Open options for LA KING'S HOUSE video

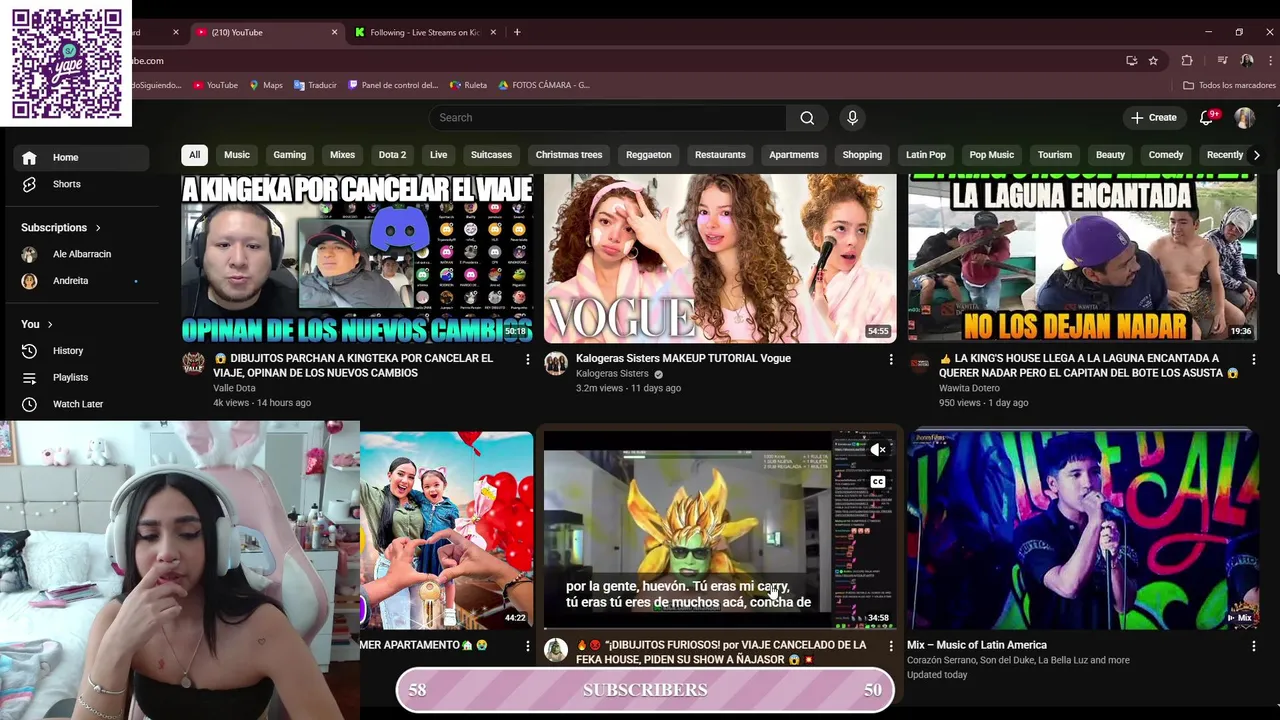(x=1254, y=359)
